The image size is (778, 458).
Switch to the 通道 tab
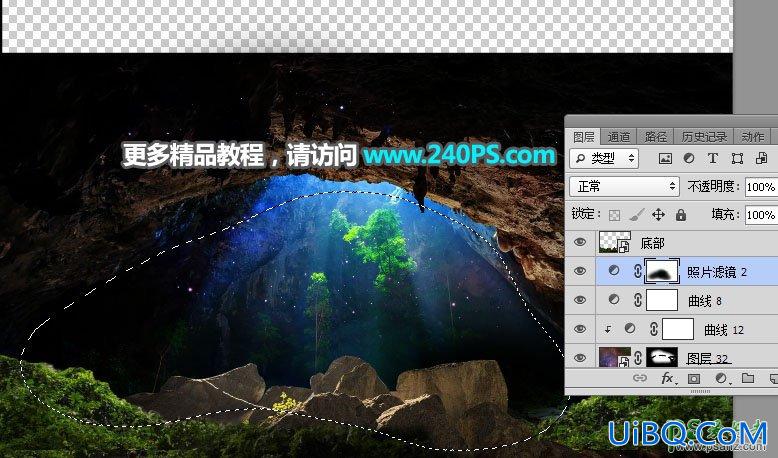[x=618, y=136]
